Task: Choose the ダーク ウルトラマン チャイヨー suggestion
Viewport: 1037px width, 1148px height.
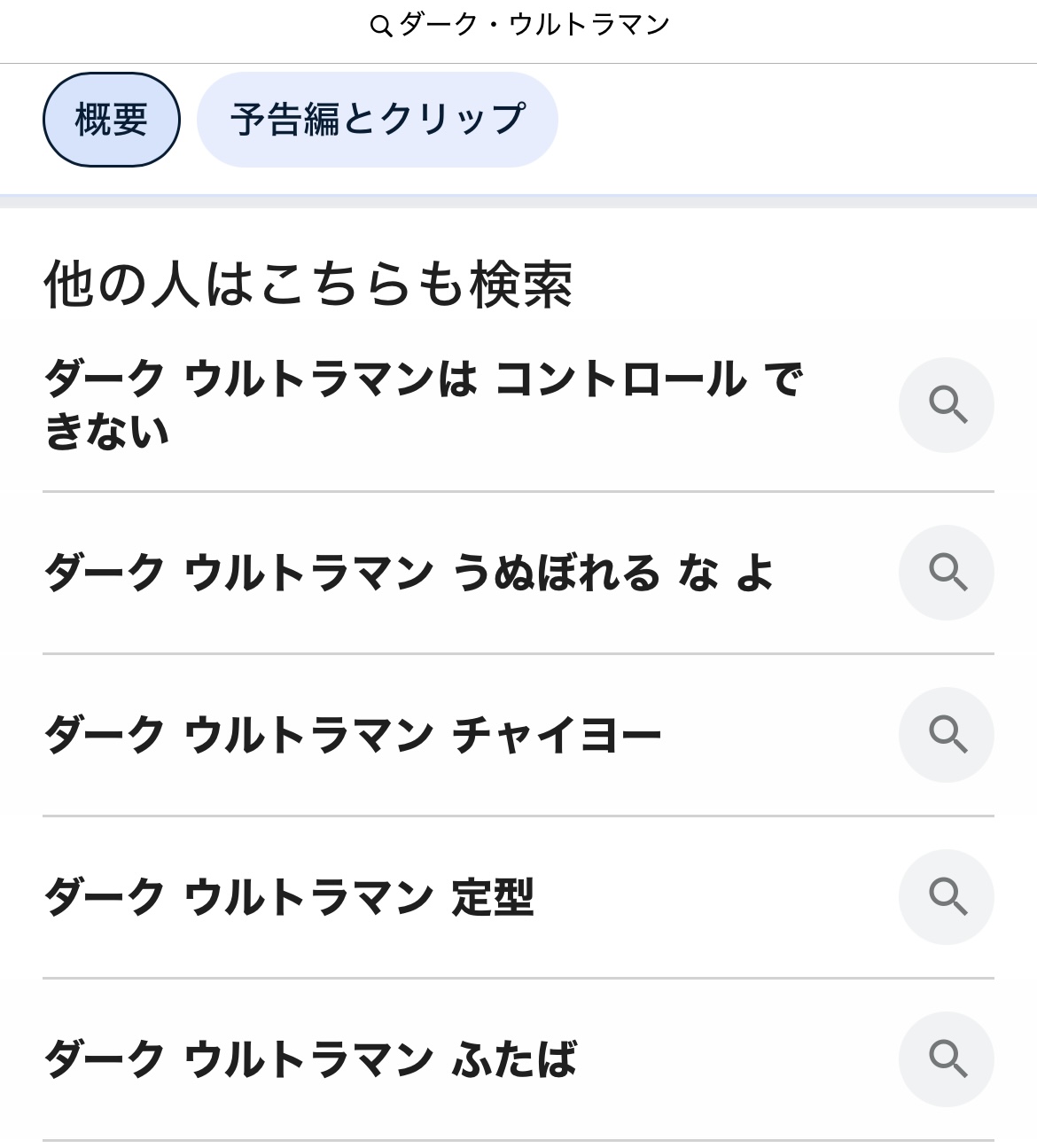Action: 353,736
